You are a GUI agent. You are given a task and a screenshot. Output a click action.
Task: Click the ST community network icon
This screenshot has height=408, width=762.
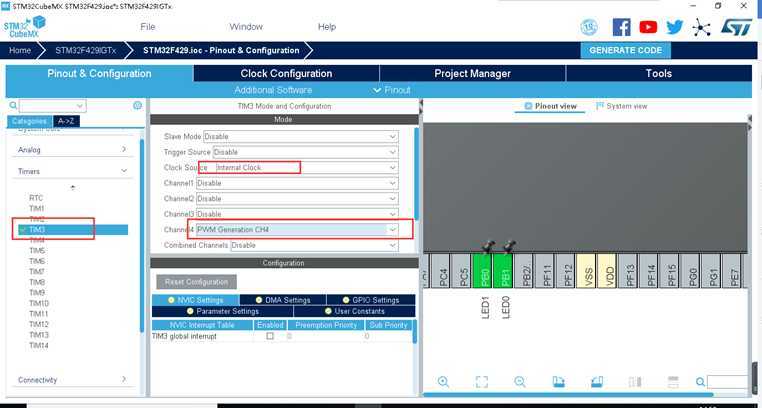[701, 27]
